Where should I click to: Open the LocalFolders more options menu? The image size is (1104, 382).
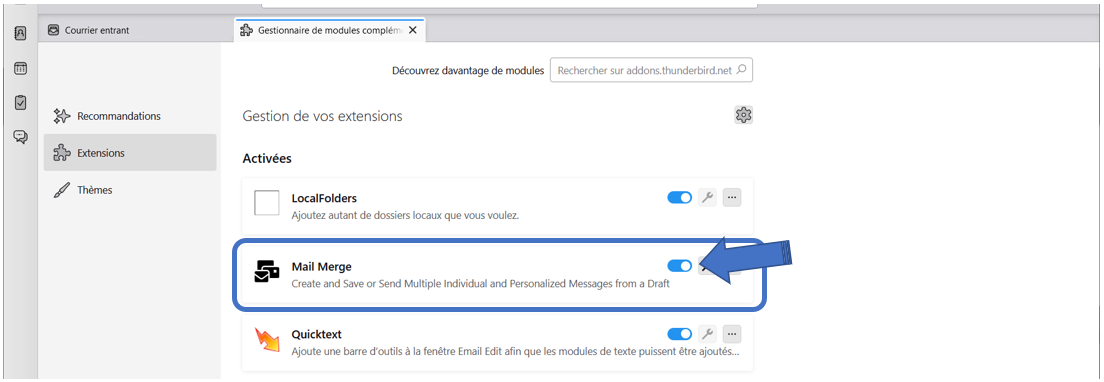[732, 198]
